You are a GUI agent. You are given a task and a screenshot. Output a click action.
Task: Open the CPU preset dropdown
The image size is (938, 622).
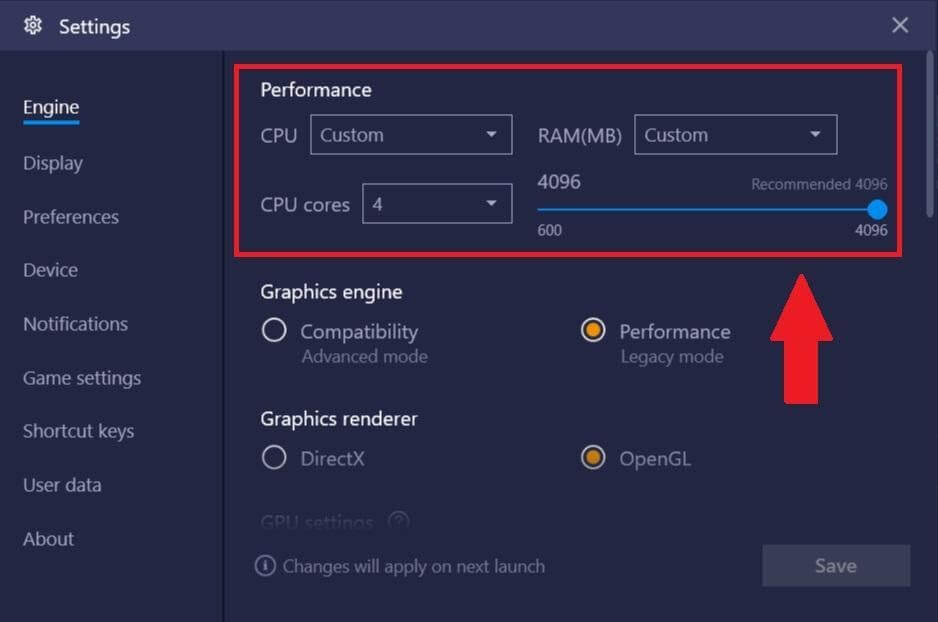coord(411,135)
